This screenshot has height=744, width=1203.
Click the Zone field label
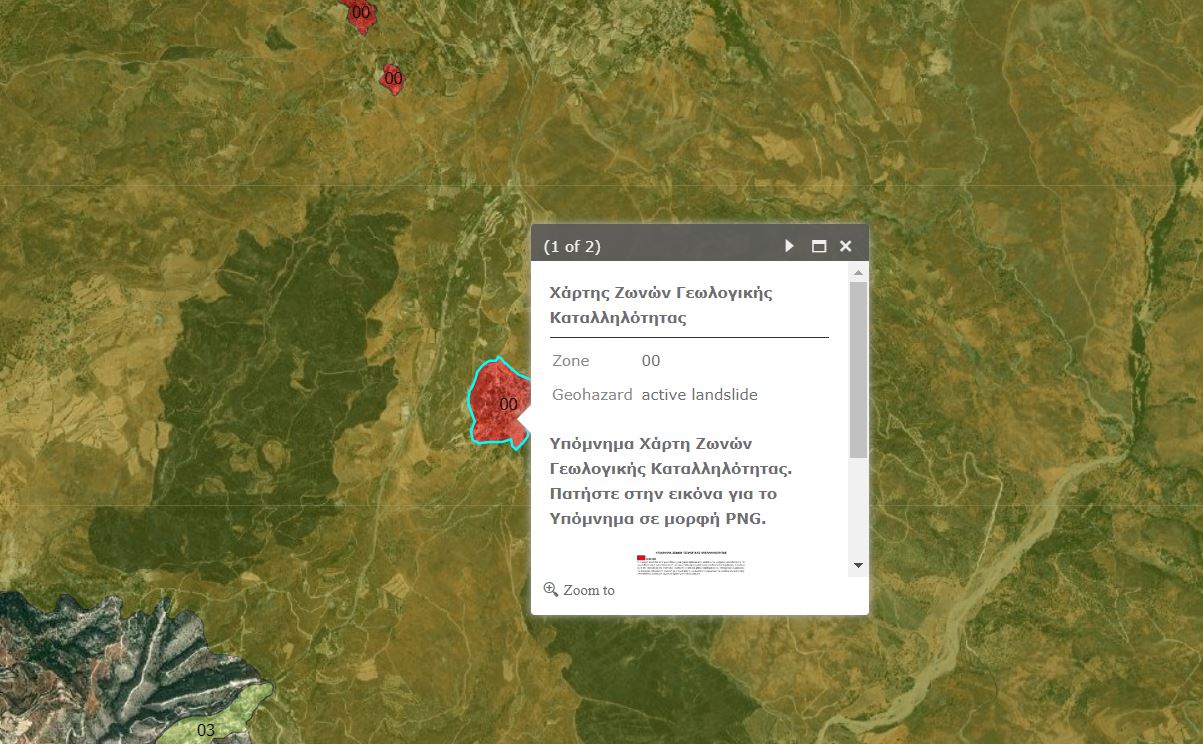click(571, 361)
